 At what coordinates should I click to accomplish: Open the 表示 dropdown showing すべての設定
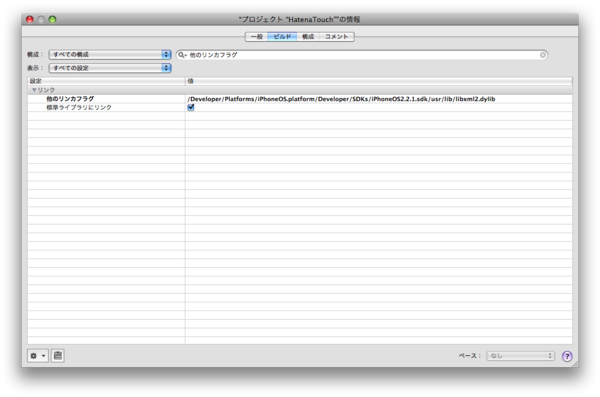(110, 68)
